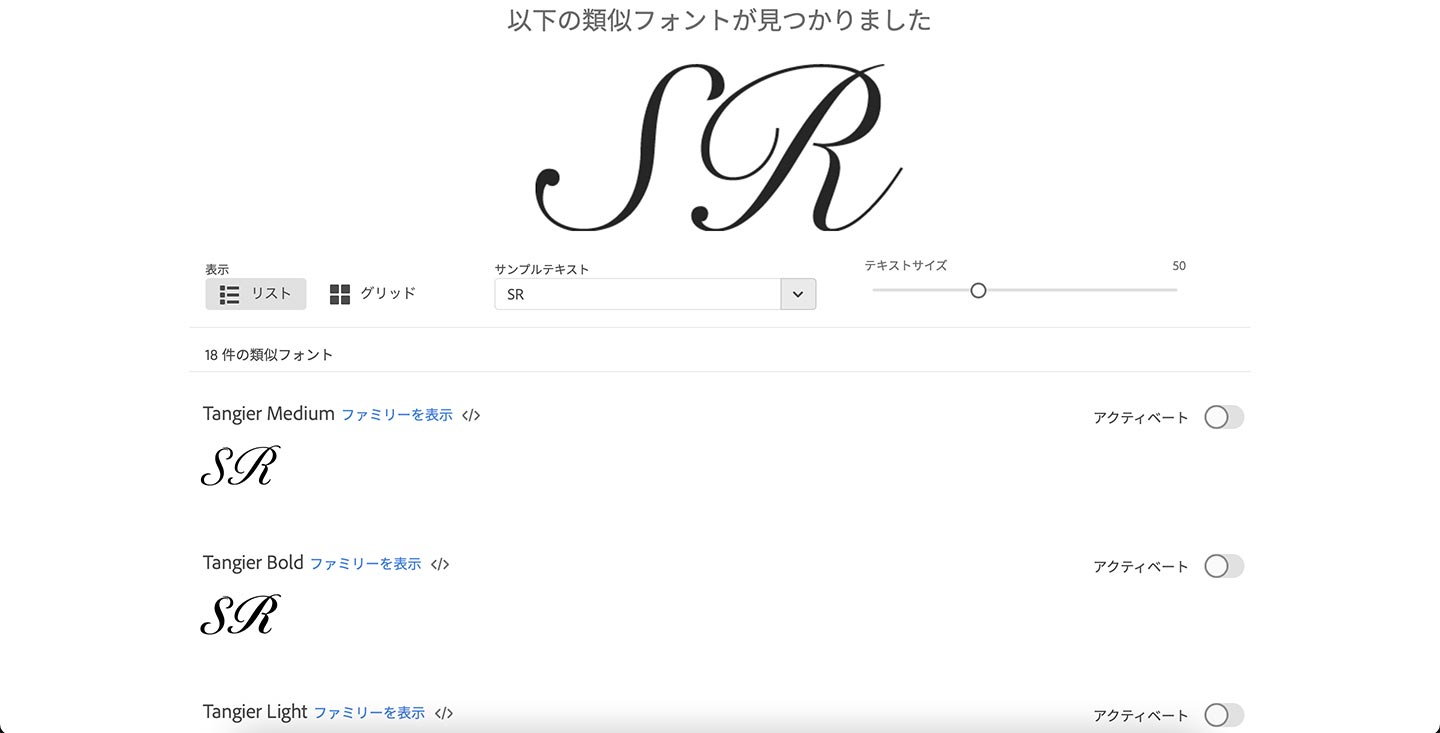Show family for Tangier Medium
The width and height of the screenshot is (1440, 733).
[x=399, y=414]
